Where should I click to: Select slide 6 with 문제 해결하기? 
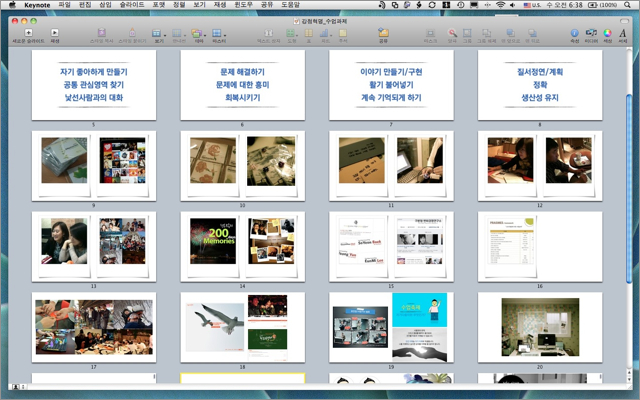[x=243, y=85]
